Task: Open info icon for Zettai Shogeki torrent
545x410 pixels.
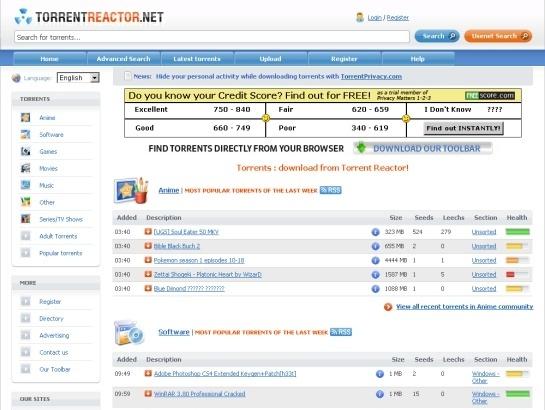Action: [375, 274]
